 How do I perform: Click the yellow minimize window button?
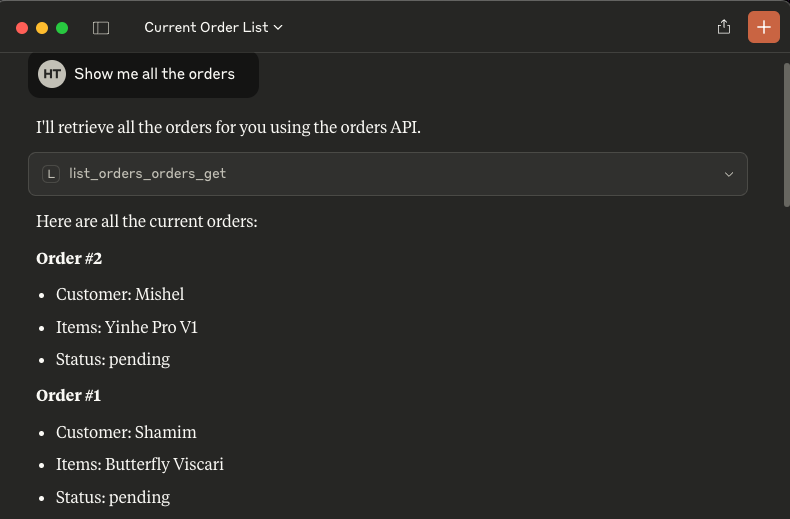[42, 28]
